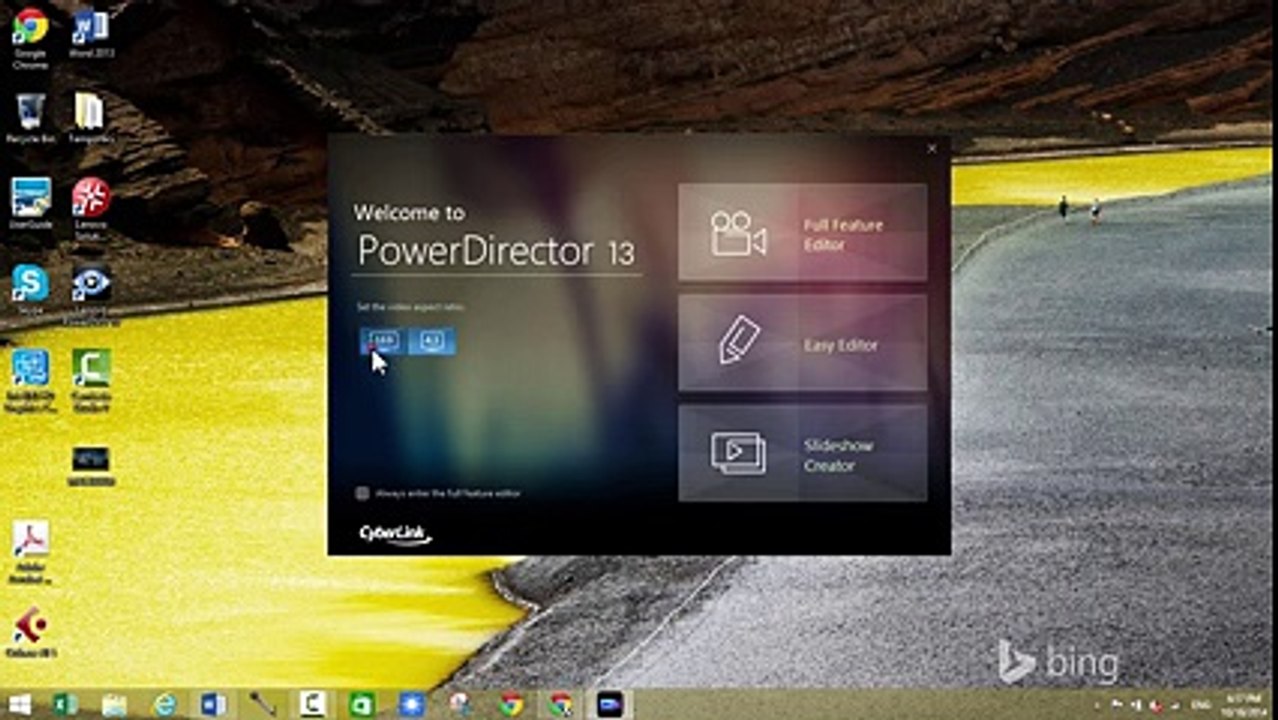Launch the Easy Editor mode
The image size is (1278, 720).
802,343
